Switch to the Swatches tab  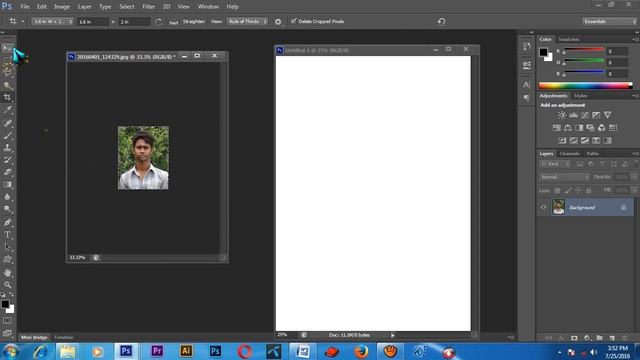pos(569,40)
